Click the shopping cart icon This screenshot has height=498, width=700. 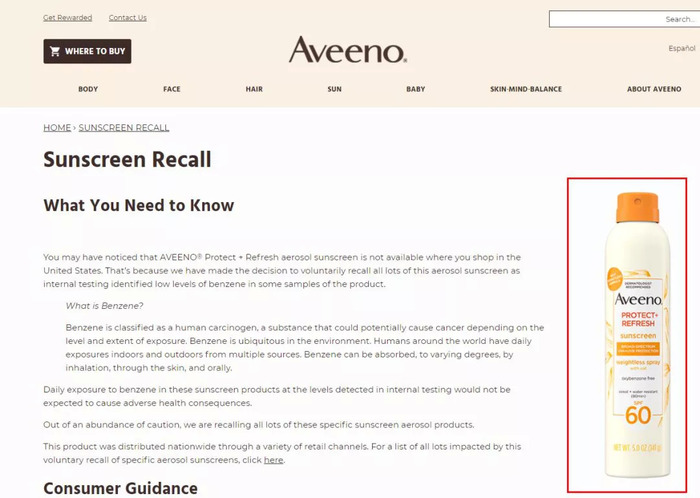click(x=55, y=51)
